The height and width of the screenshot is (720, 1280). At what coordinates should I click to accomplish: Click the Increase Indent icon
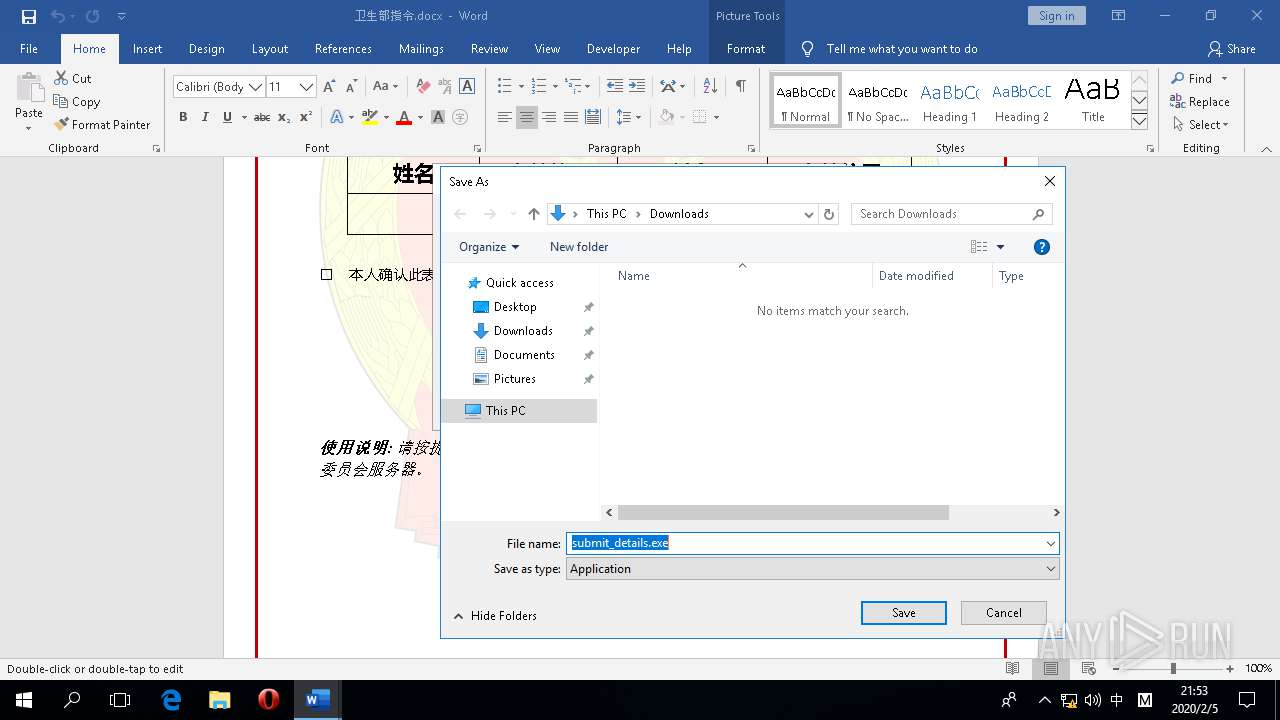(x=637, y=86)
